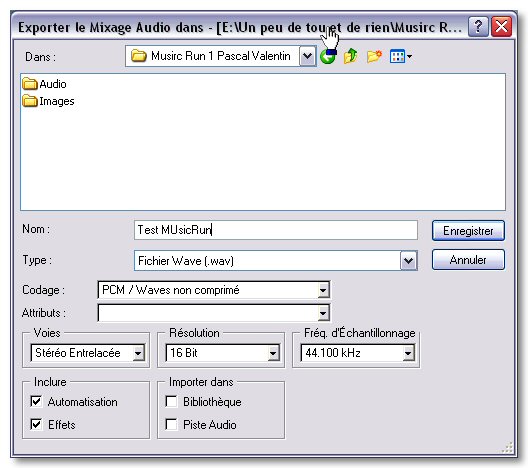Viewport: 528px width, 468px height.
Task: Go up one folder level icon
Action: (351, 56)
